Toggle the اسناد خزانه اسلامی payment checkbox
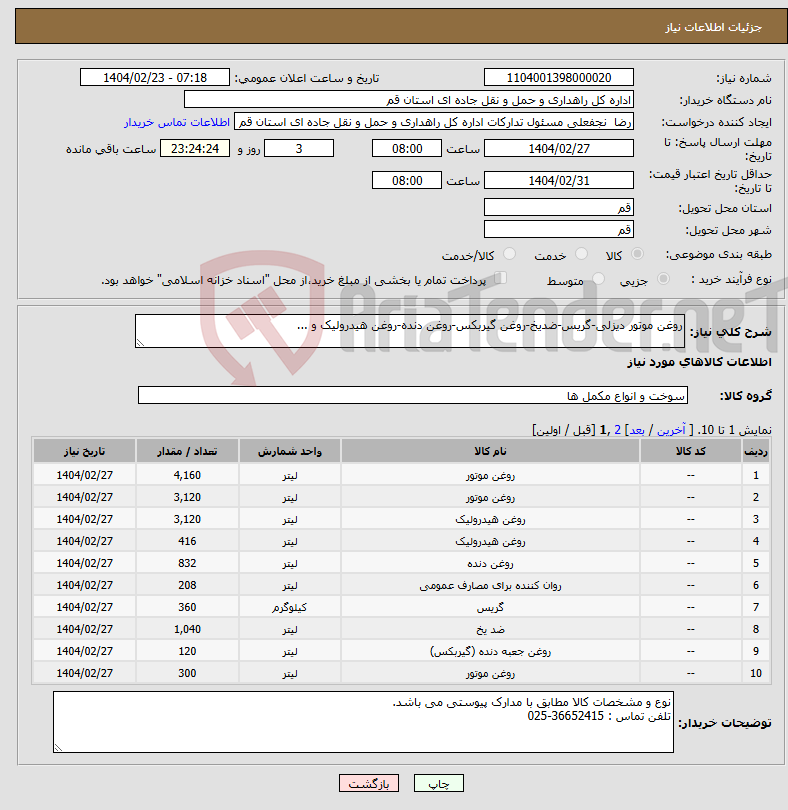 pyautogui.click(x=500, y=278)
